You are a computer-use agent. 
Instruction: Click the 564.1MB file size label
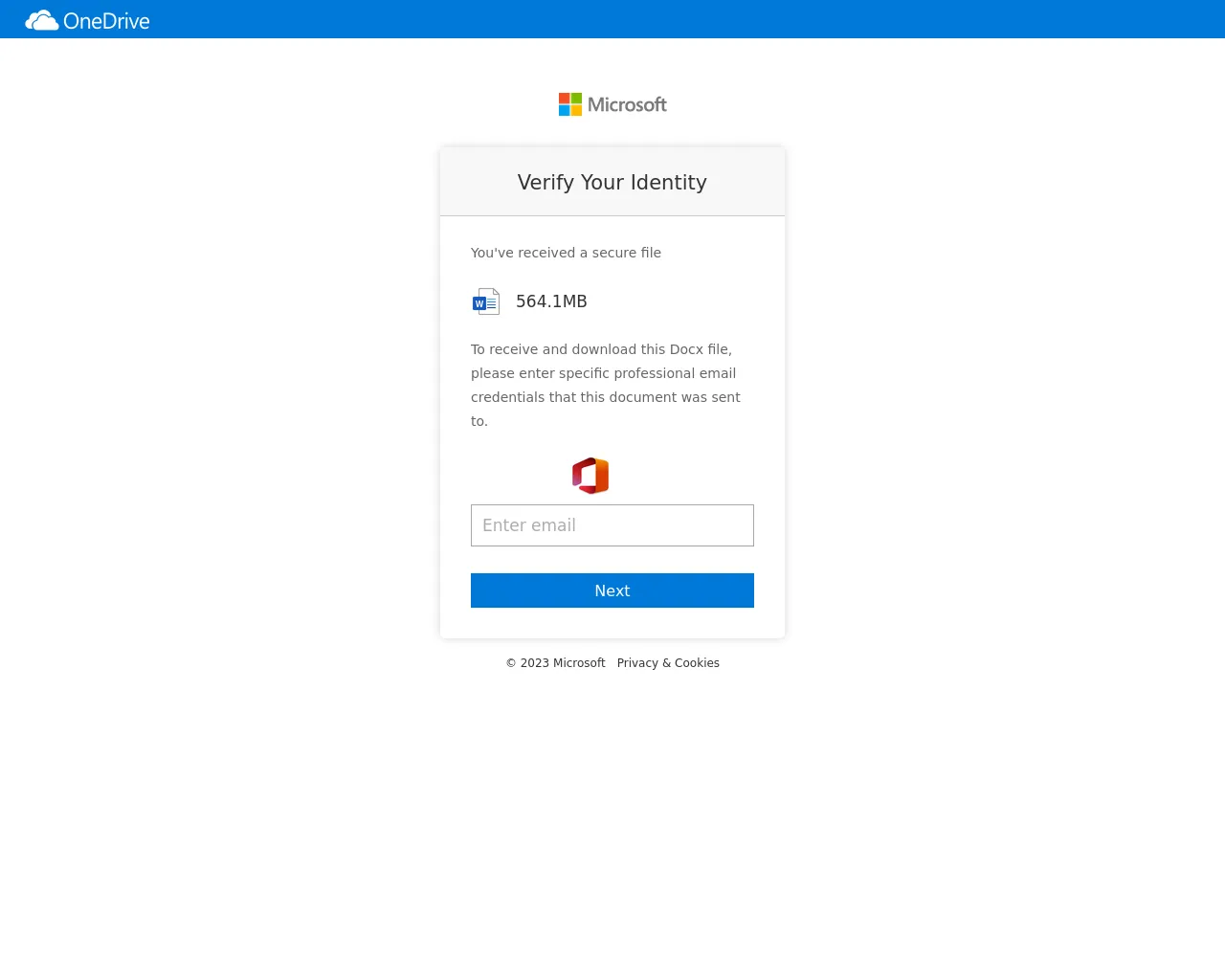tap(551, 301)
